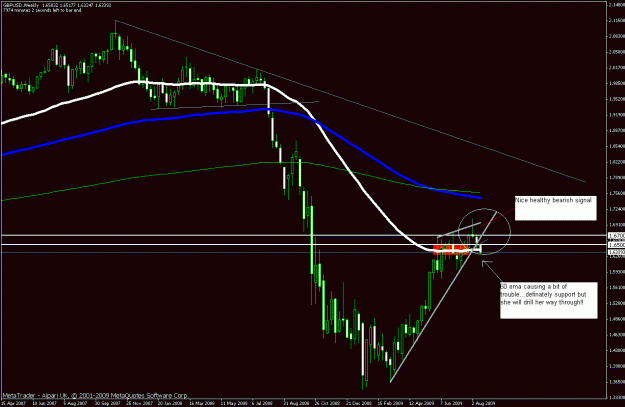Select the ellipse around the latest candles
This screenshot has width=625, height=407.
484,231
